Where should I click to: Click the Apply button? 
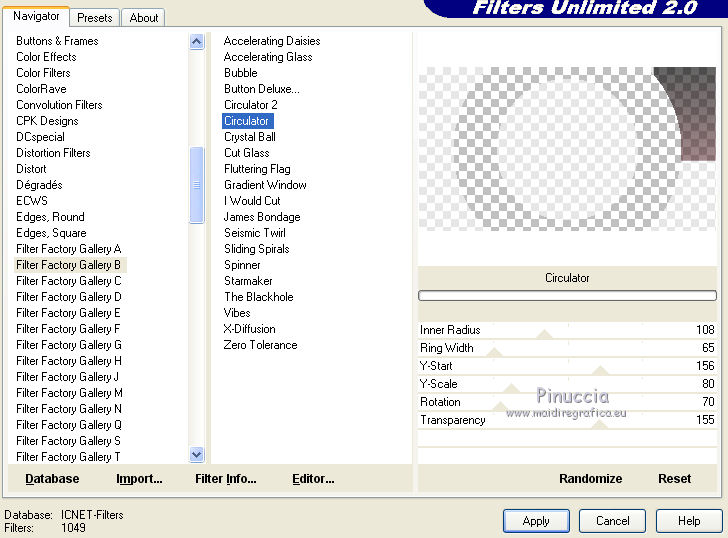(536, 521)
